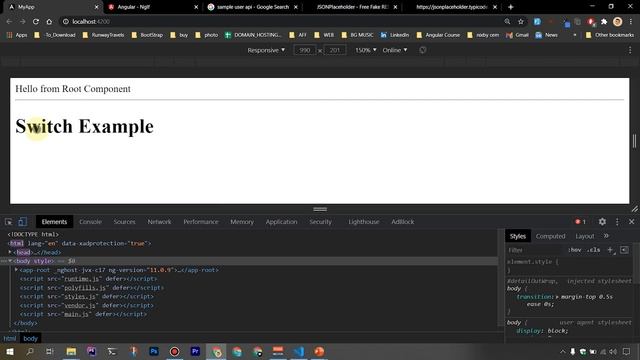Reload the localhost page
The height and width of the screenshot is (360, 640).
click(x=36, y=22)
